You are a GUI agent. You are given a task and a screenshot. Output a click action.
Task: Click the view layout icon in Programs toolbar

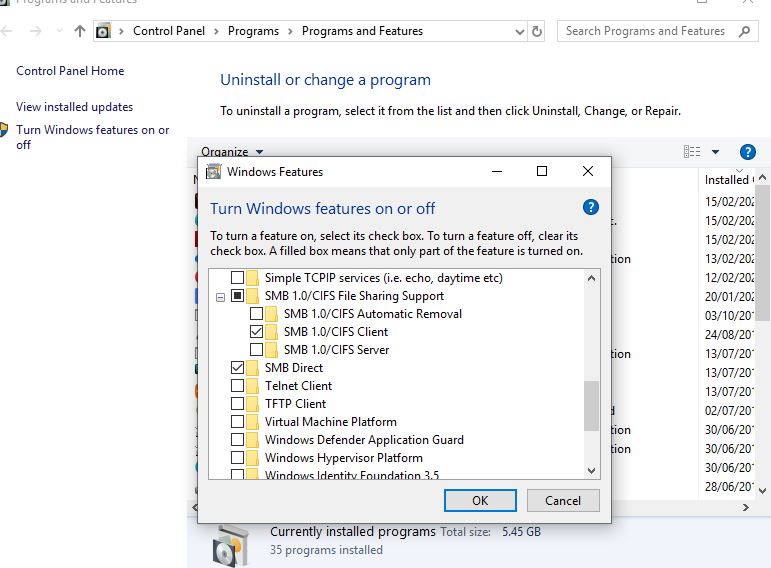[692, 152]
